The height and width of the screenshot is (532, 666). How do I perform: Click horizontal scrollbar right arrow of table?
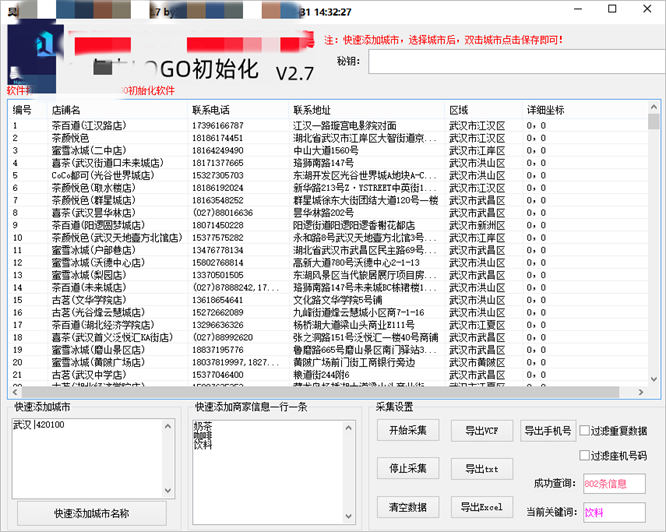(x=641, y=392)
